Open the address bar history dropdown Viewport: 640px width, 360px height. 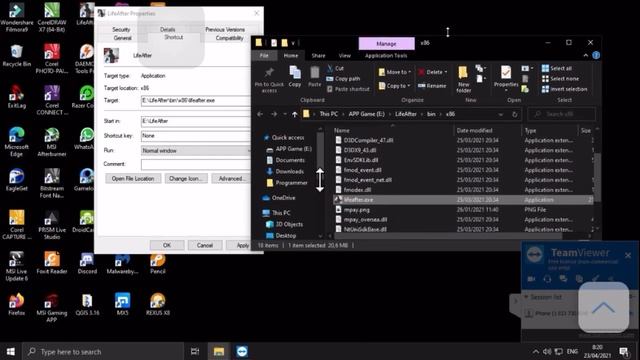click(x=501, y=114)
